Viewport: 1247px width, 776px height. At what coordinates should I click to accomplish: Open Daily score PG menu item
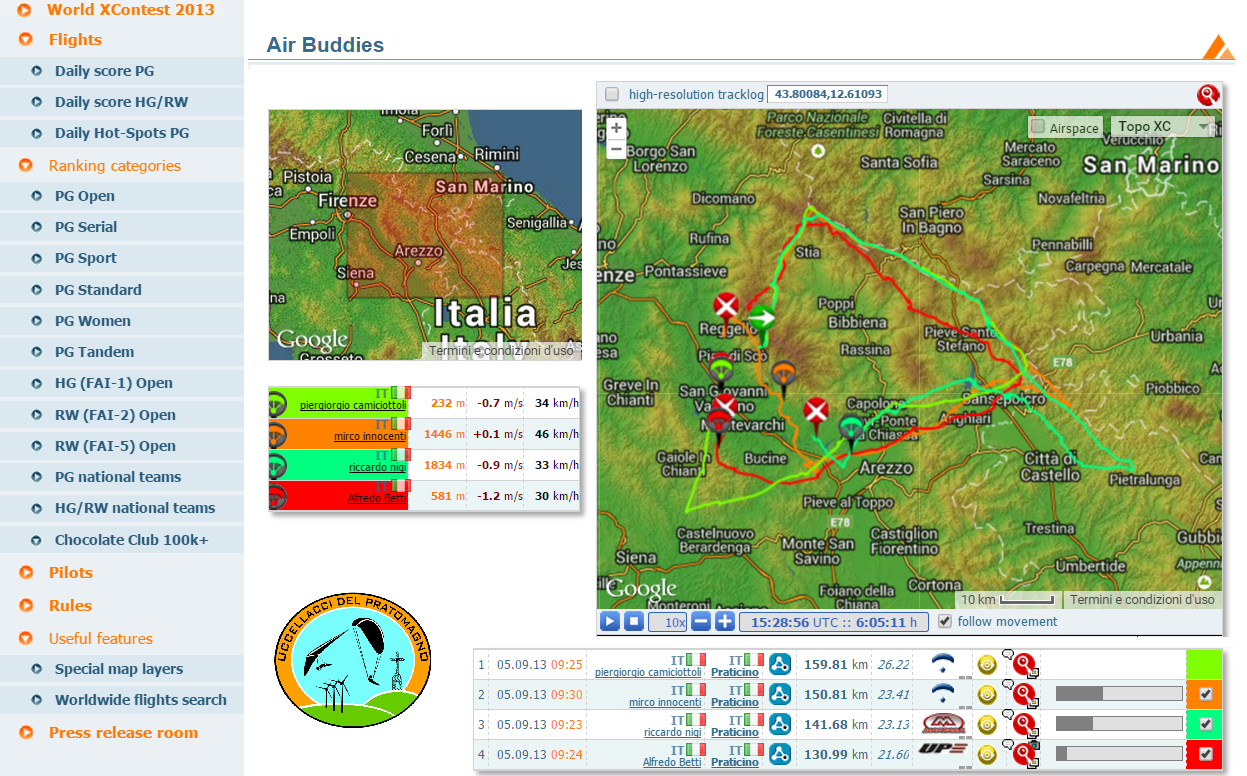104,71
